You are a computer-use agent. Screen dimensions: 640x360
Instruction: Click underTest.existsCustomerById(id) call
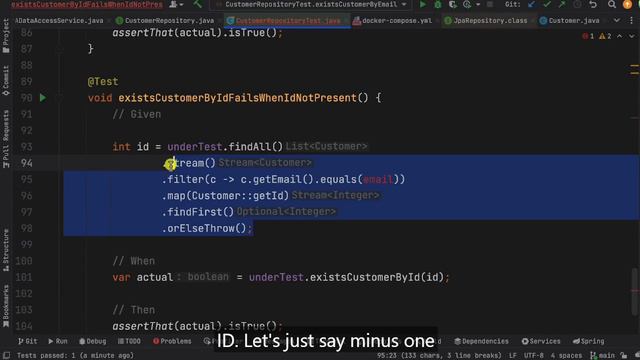coord(346,278)
